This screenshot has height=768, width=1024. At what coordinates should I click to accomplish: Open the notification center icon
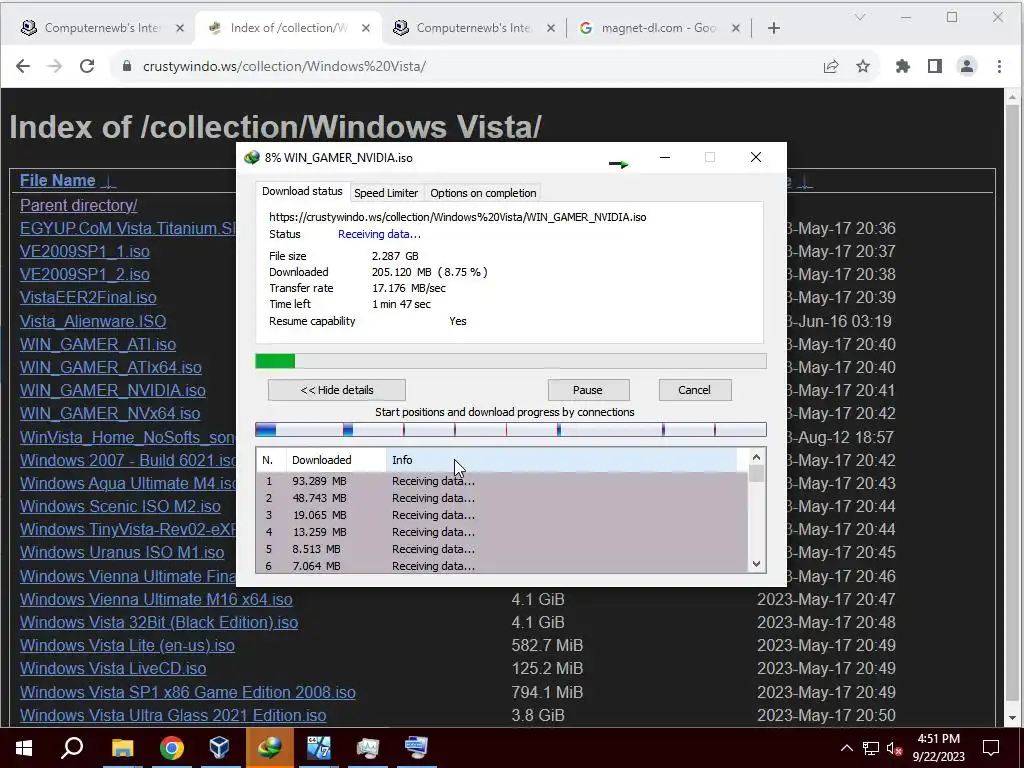tap(991, 748)
